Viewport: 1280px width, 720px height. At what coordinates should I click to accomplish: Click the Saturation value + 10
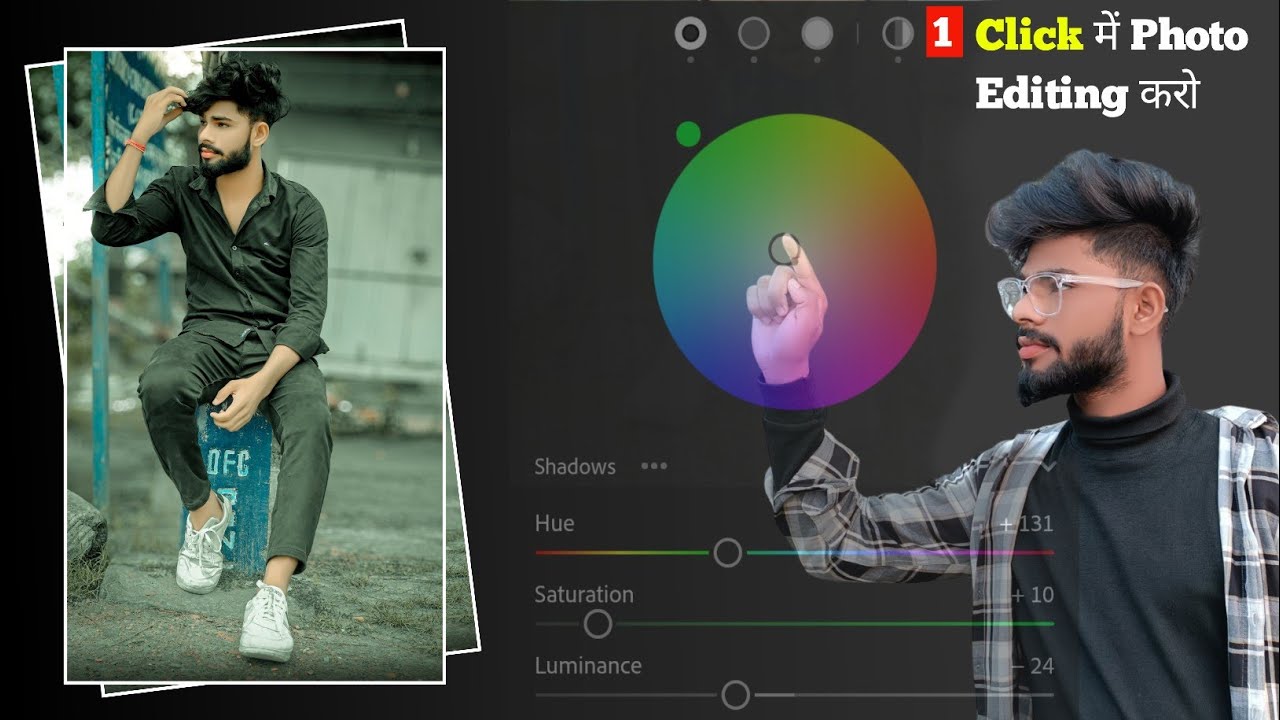(1032, 595)
